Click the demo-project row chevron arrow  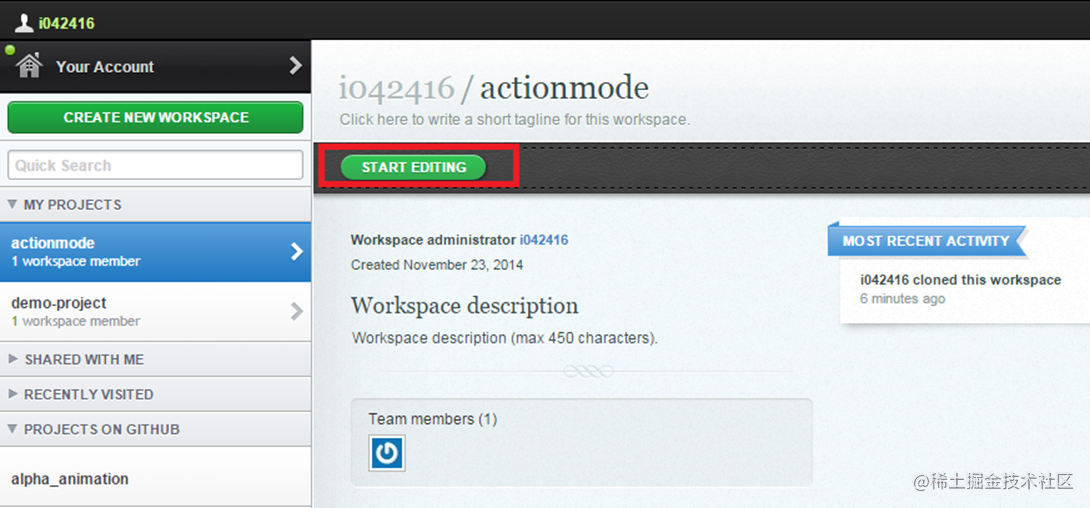[297, 311]
